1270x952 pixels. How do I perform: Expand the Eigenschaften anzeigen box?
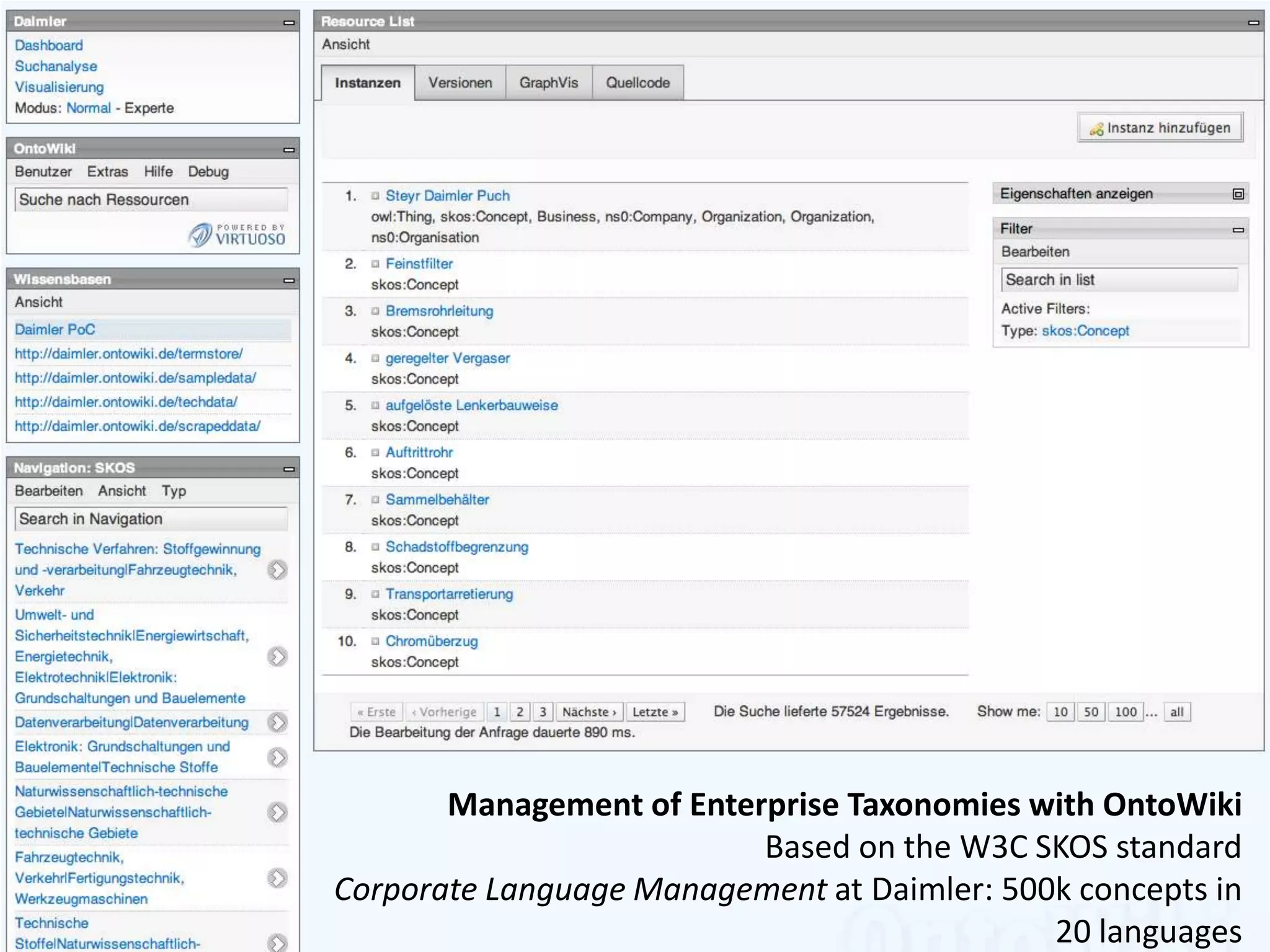point(1238,194)
